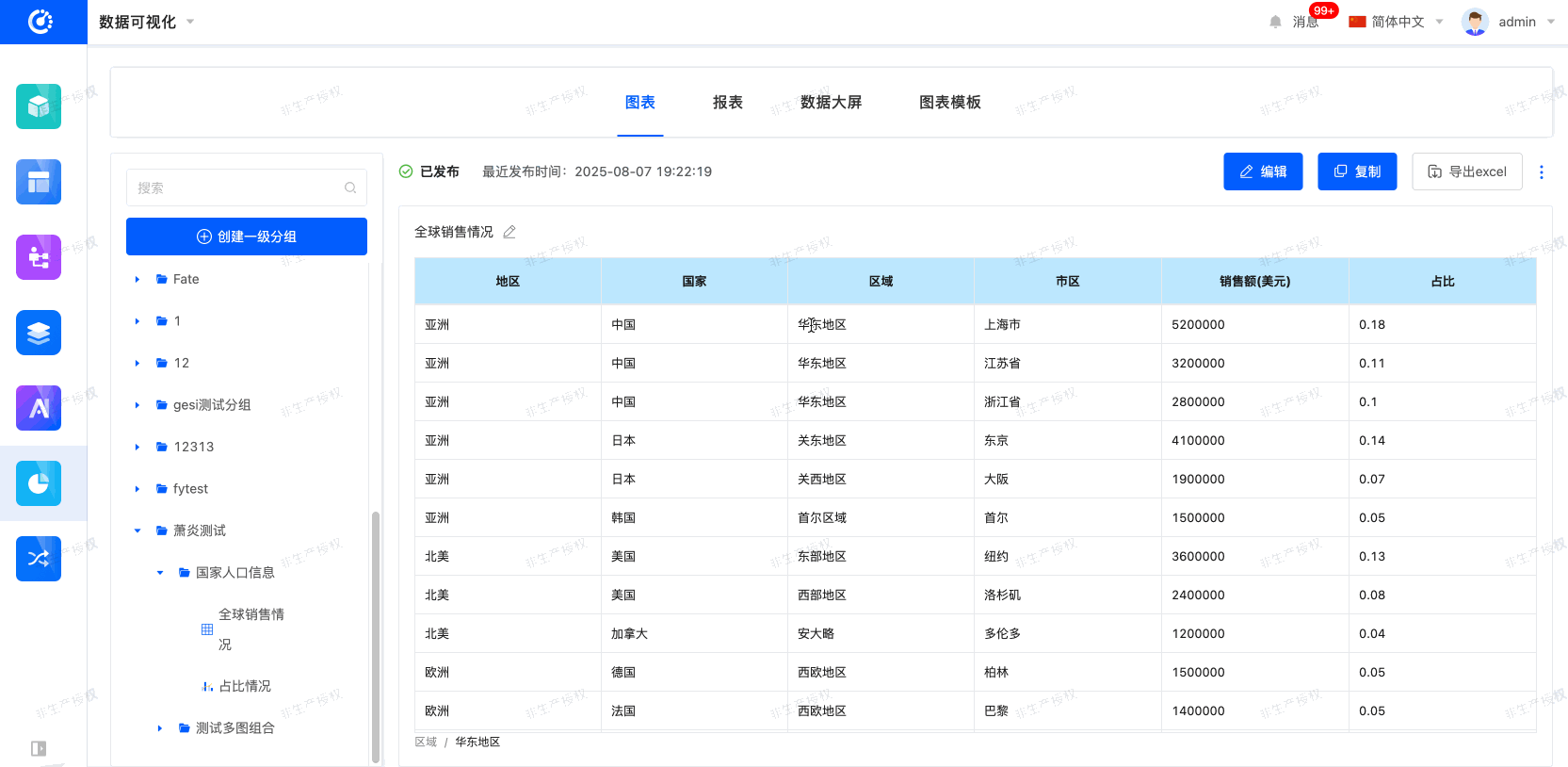
Task: Click the 搜索 input field
Action: point(239,188)
